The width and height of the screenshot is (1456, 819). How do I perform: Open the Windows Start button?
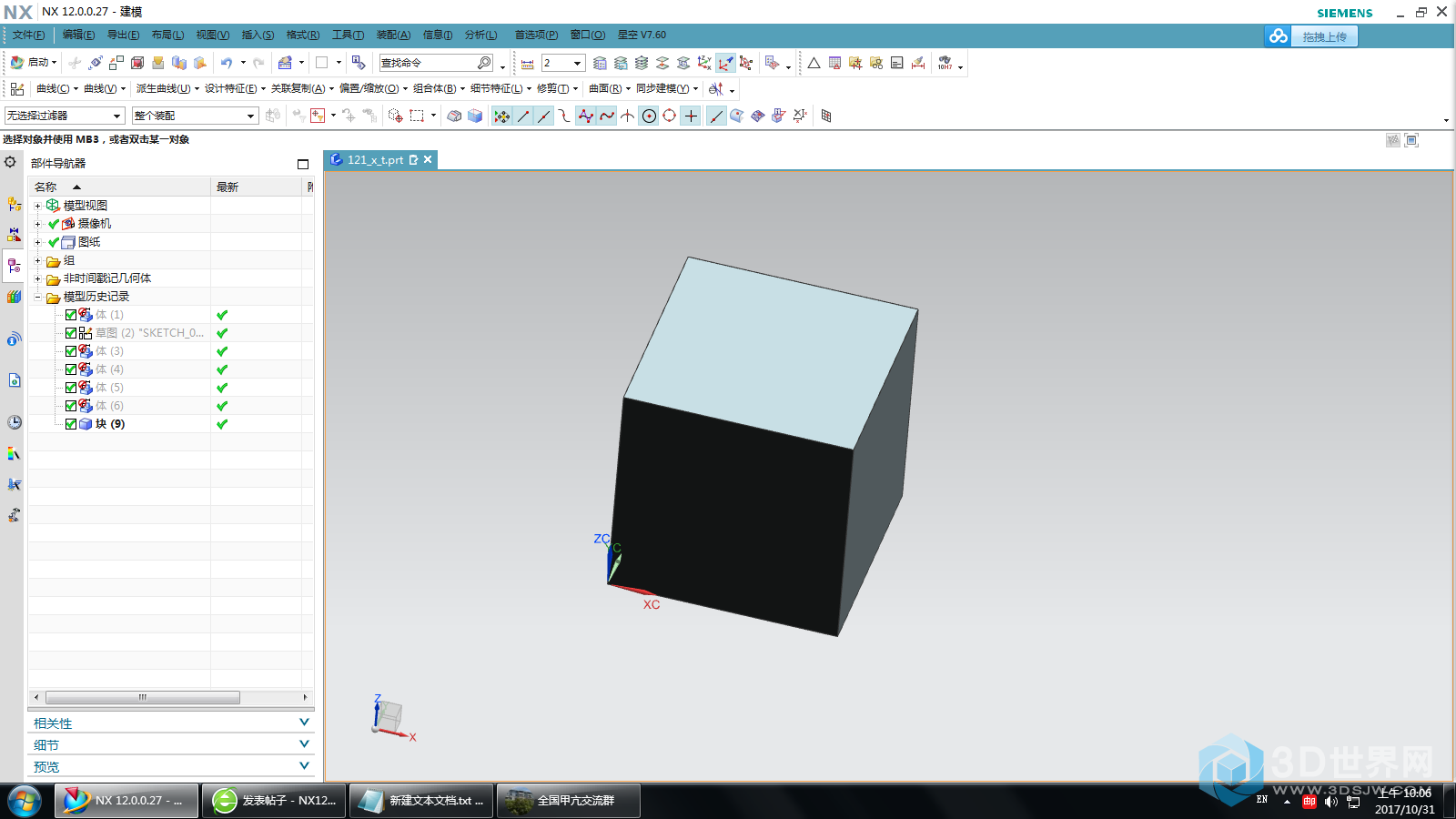(x=25, y=801)
